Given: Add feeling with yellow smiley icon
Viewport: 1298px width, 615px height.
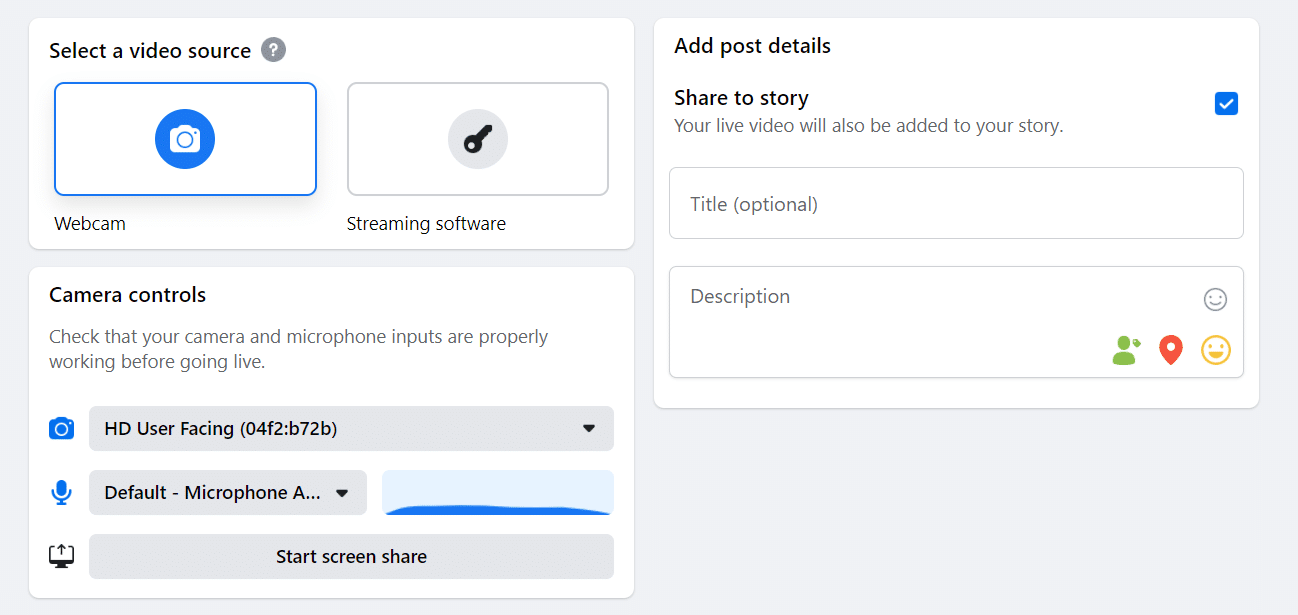Looking at the screenshot, I should click(x=1215, y=350).
